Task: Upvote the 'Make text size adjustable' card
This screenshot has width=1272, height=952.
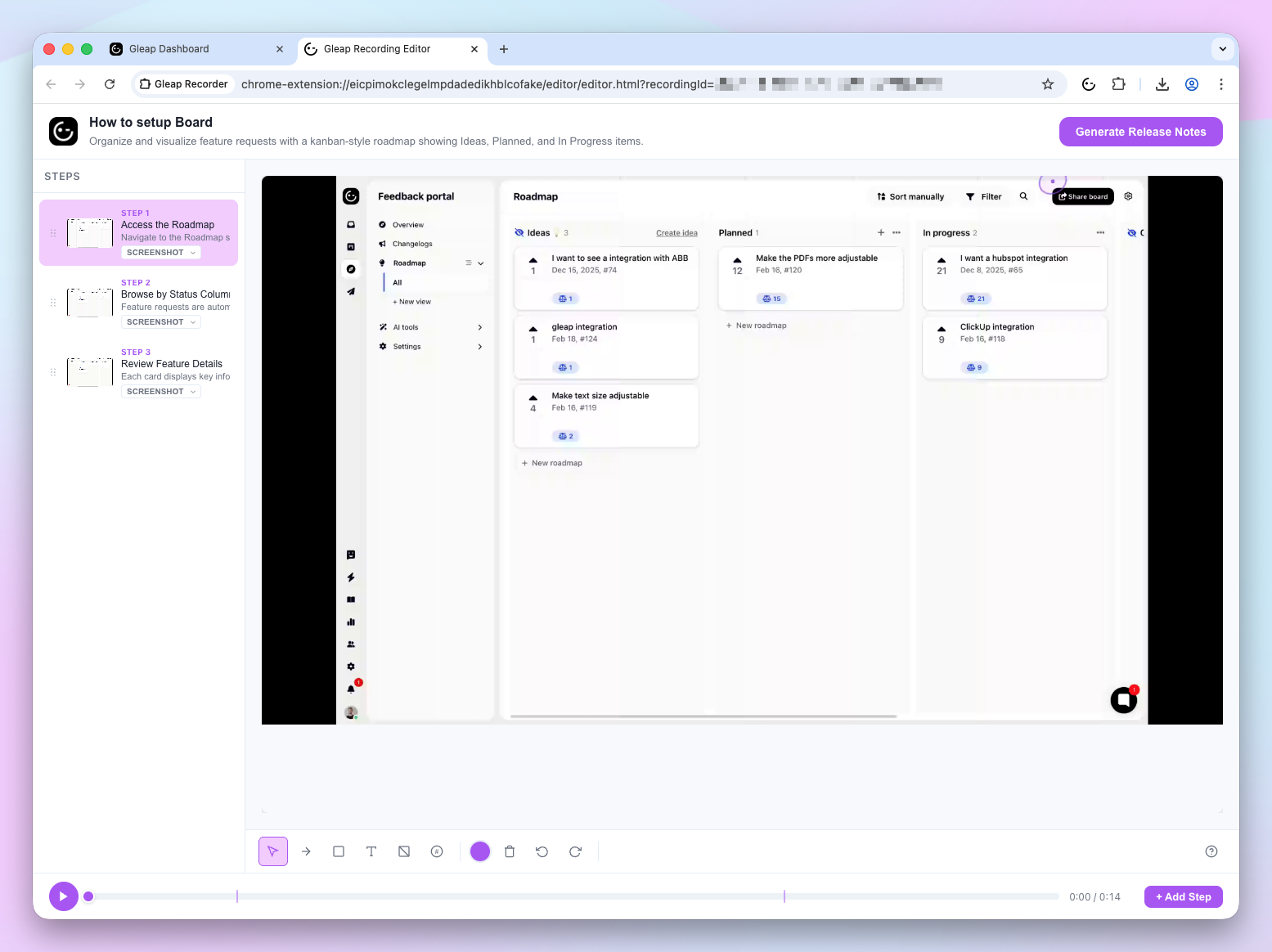Action: tap(533, 398)
